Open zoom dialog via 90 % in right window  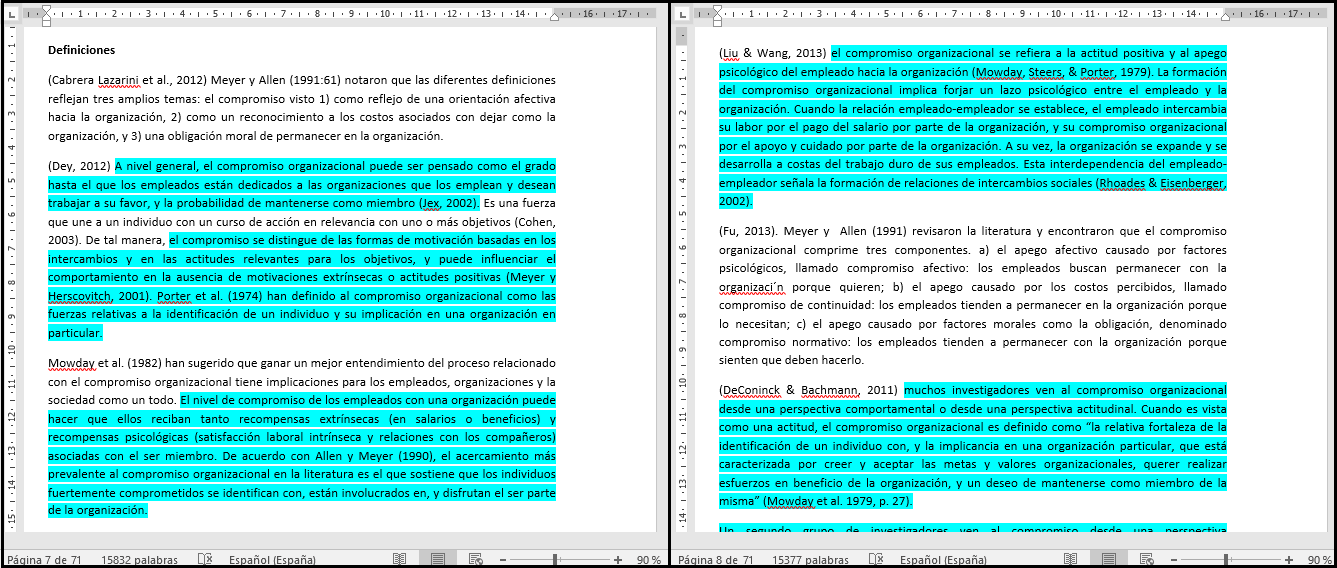(x=1319, y=559)
